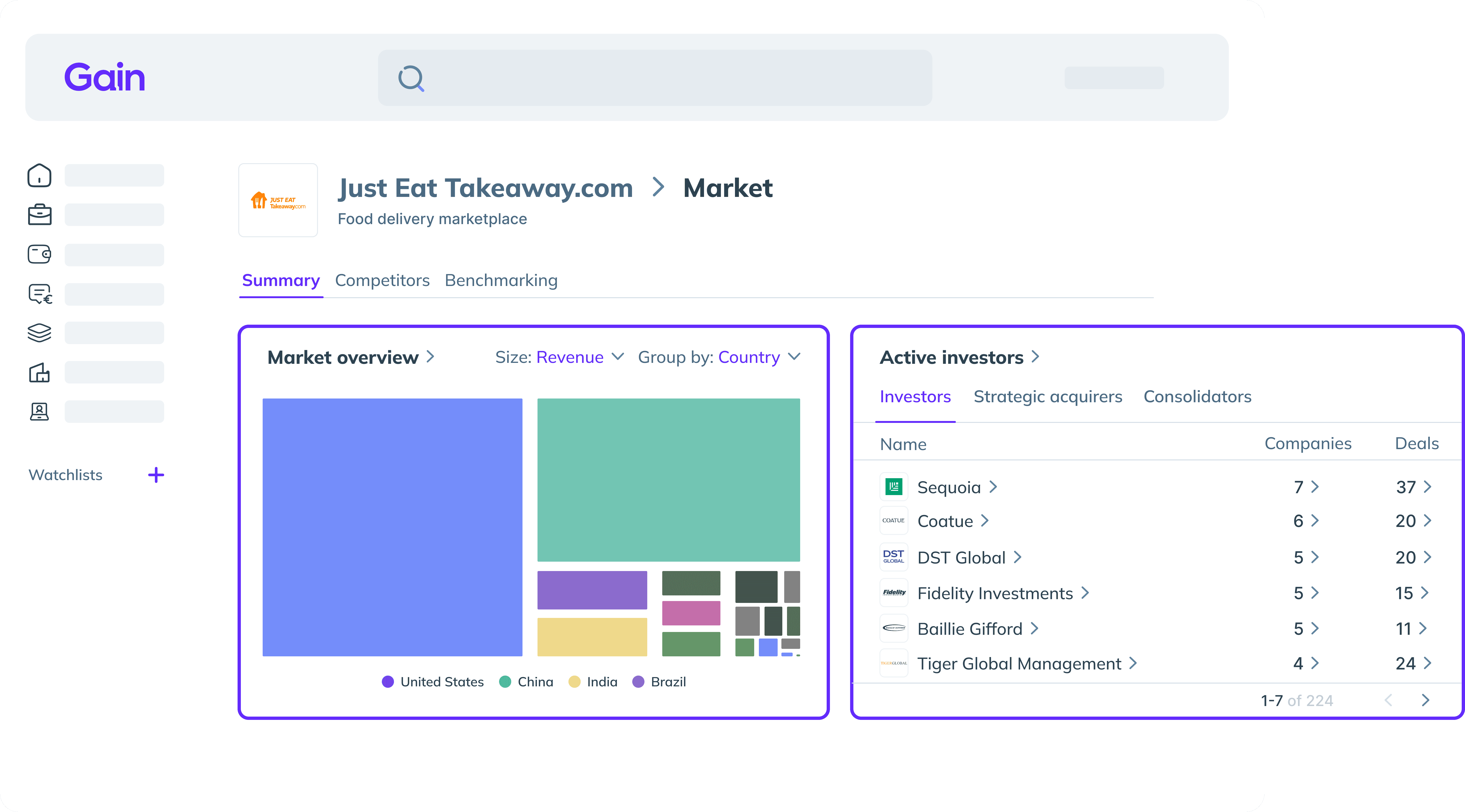Image resolution: width=1465 pixels, height=812 pixels.
Task: Open the person badge sidebar icon
Action: (x=39, y=411)
